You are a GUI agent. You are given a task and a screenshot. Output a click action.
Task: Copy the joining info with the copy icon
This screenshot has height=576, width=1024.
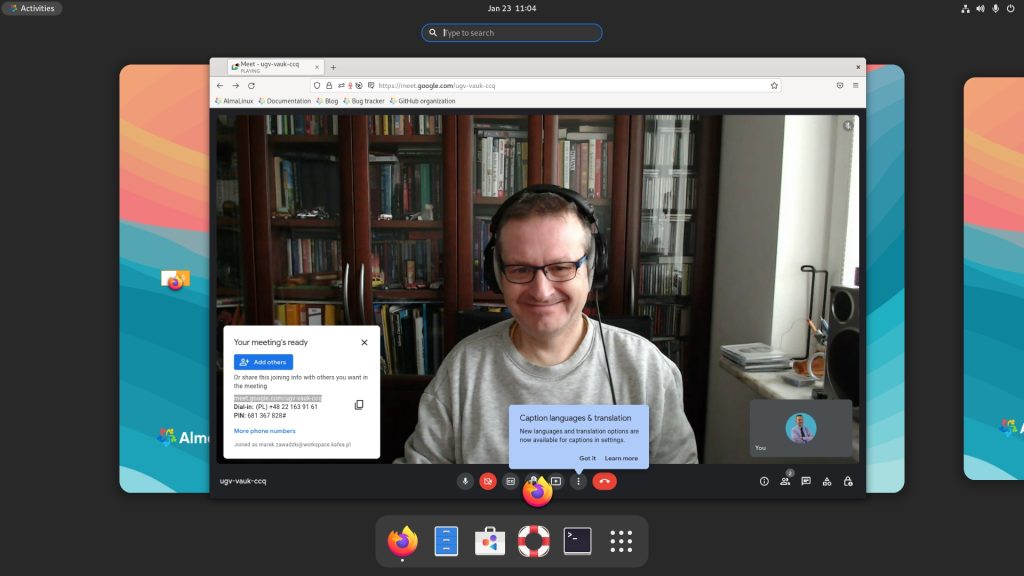point(358,404)
